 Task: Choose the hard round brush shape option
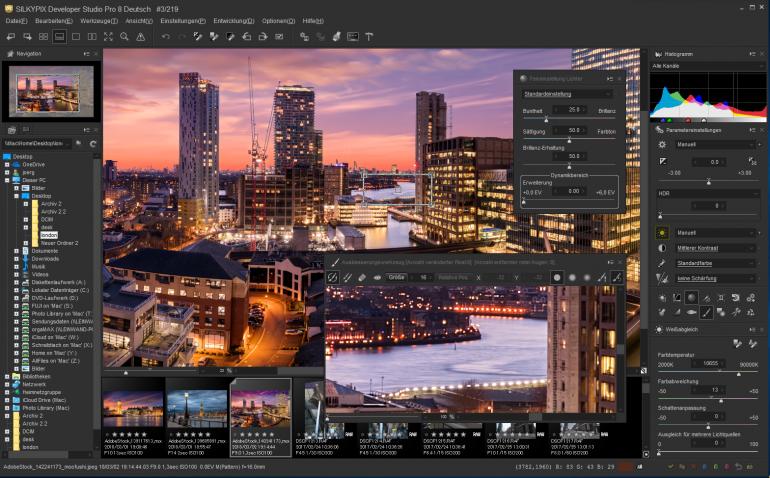557,278
